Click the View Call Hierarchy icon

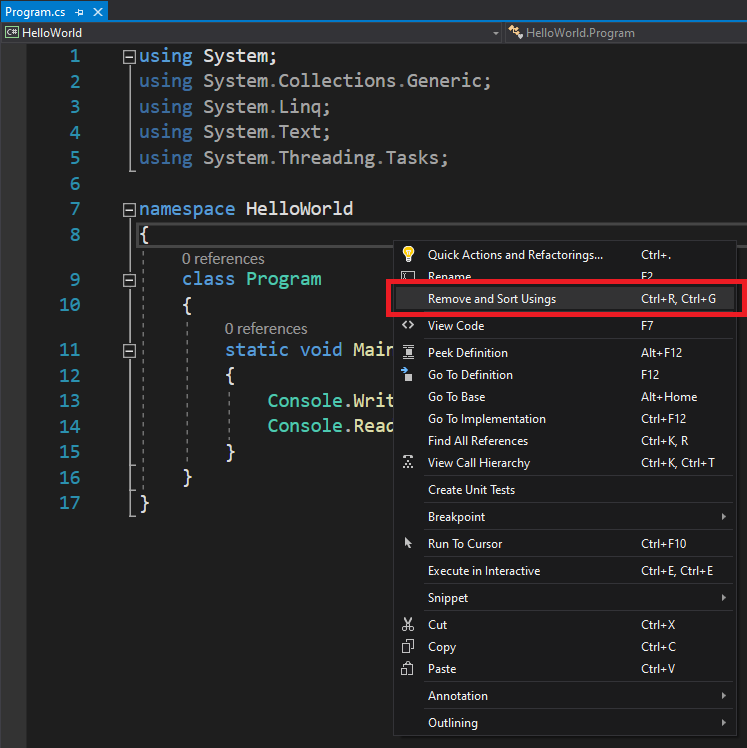click(408, 462)
